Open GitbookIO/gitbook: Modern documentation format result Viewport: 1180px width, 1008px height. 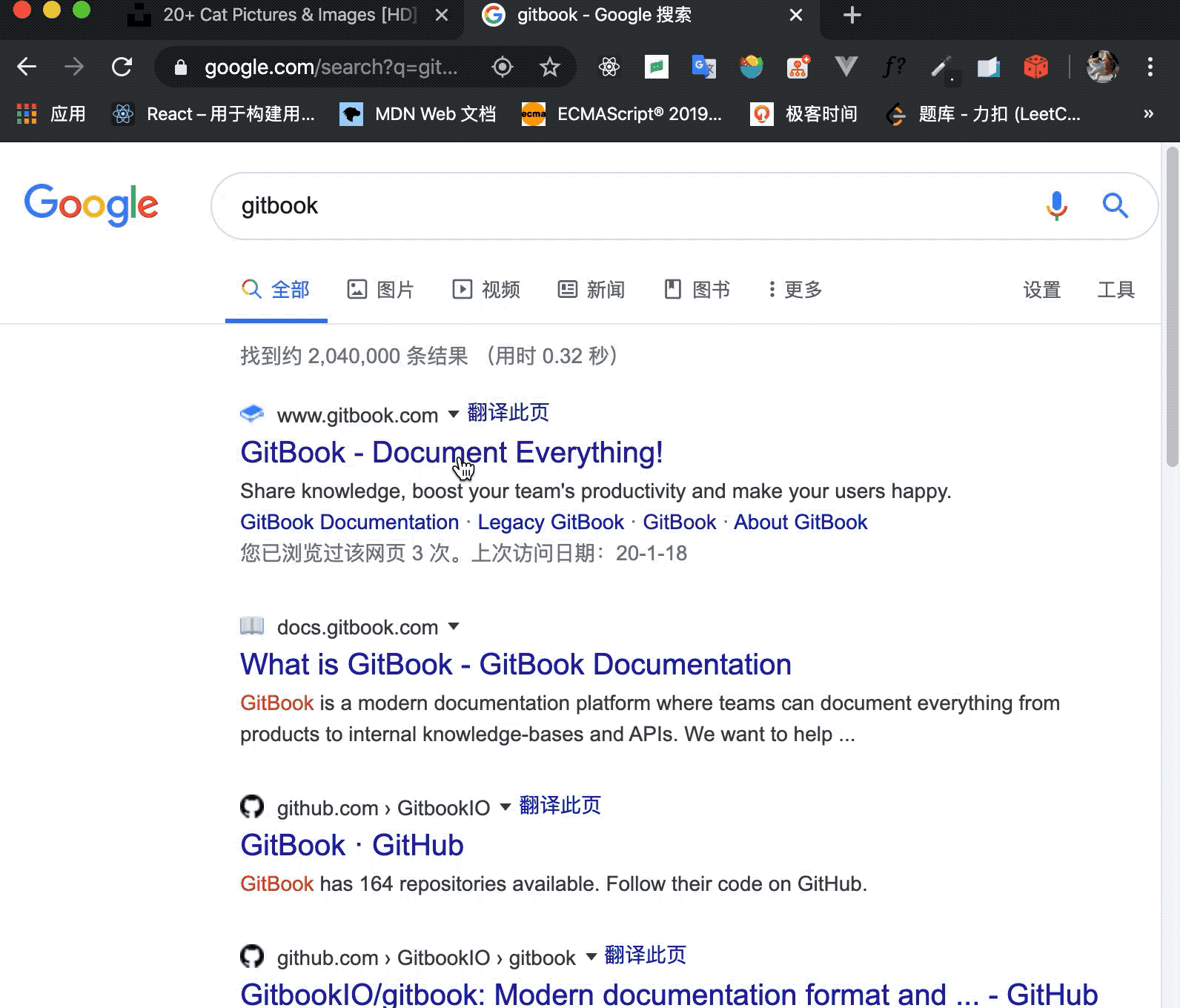click(x=669, y=995)
